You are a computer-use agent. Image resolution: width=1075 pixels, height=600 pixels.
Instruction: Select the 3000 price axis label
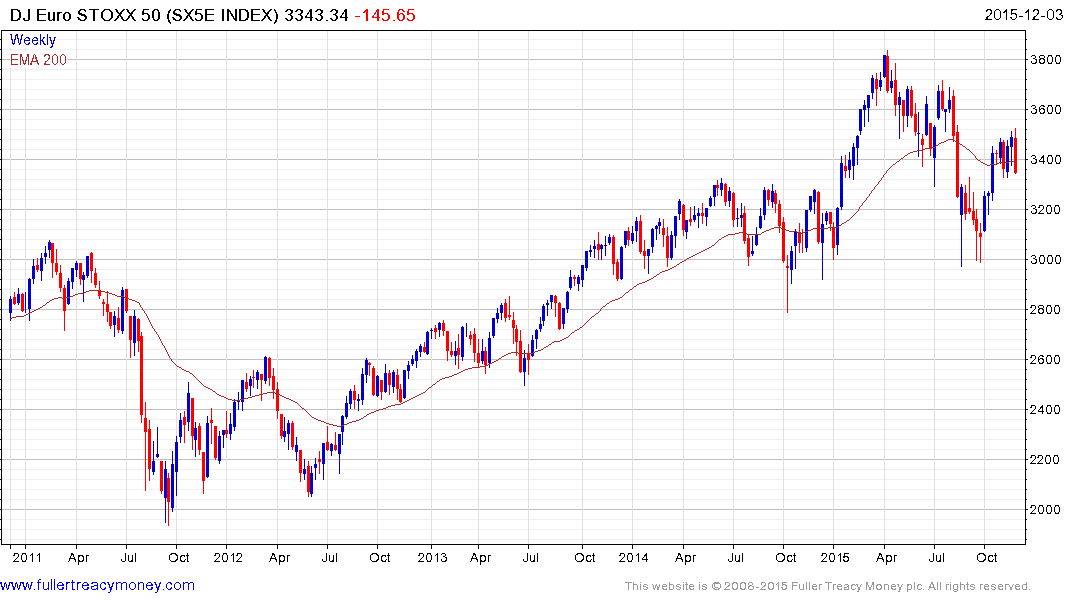click(x=1046, y=260)
